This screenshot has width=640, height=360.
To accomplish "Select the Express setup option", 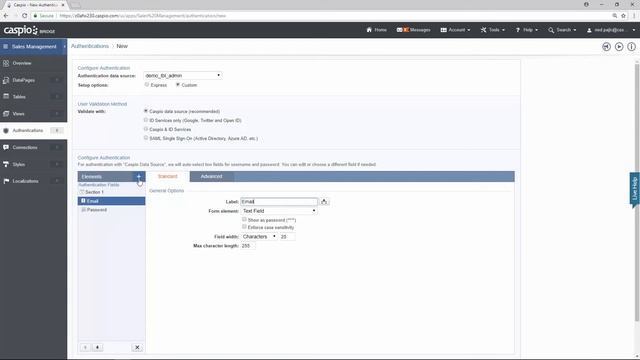I will click(147, 84).
